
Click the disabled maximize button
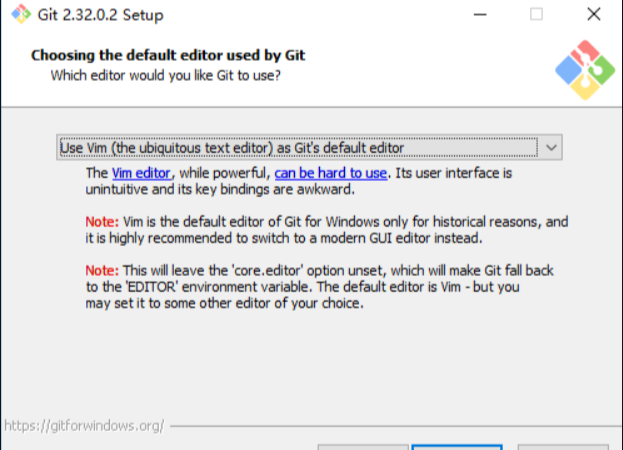536,14
